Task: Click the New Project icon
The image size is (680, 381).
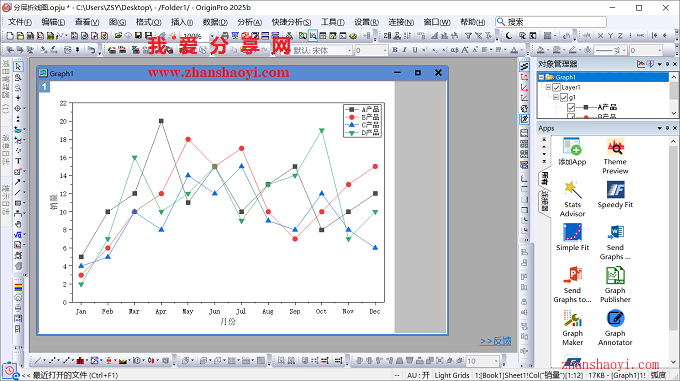Action: [10, 36]
